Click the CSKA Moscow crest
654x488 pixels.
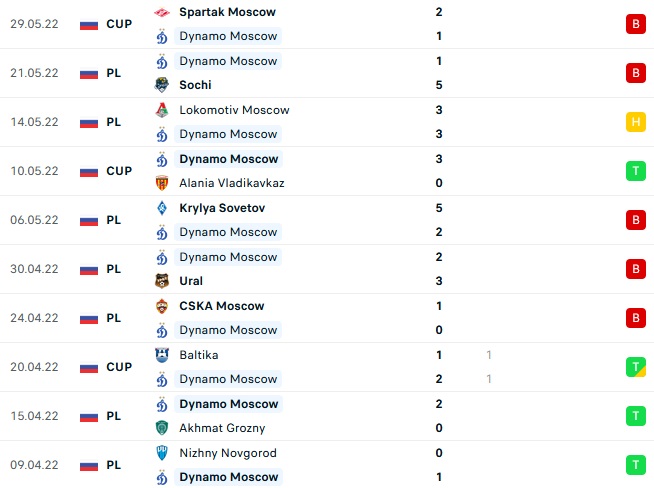coord(162,306)
